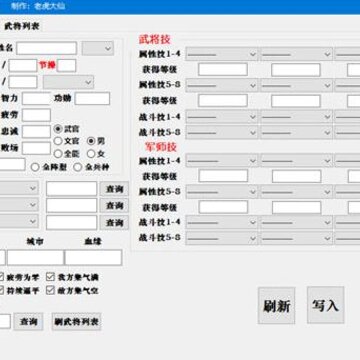This screenshot has width=360, height=360.
Task: Open the dropdown left of the lowest 查询 row
Action: point(19,221)
